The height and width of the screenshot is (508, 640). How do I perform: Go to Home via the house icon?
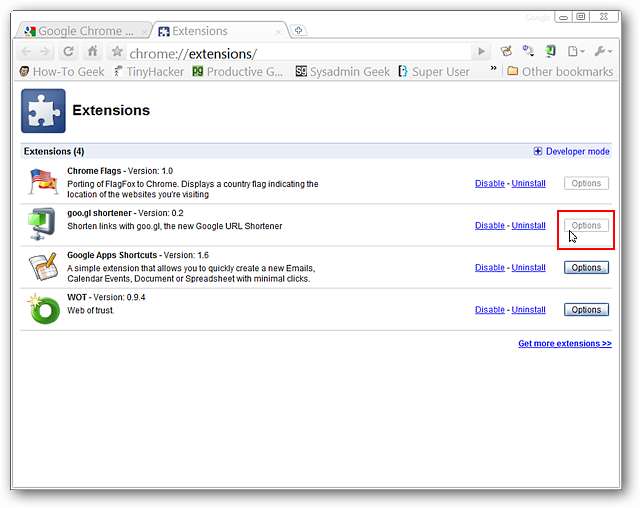[93, 52]
